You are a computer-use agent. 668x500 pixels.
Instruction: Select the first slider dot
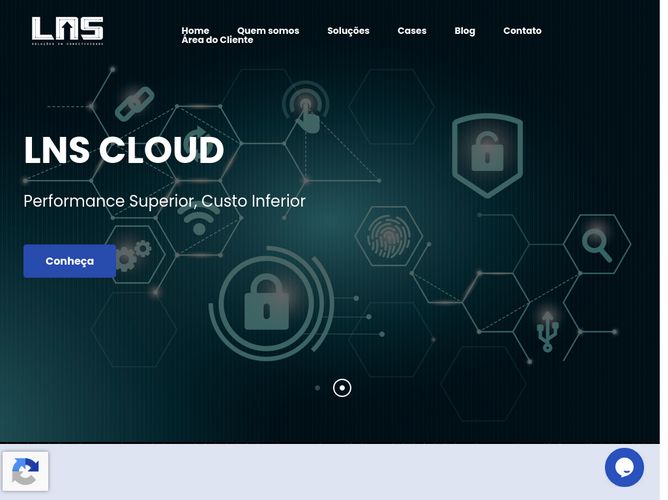[317, 388]
